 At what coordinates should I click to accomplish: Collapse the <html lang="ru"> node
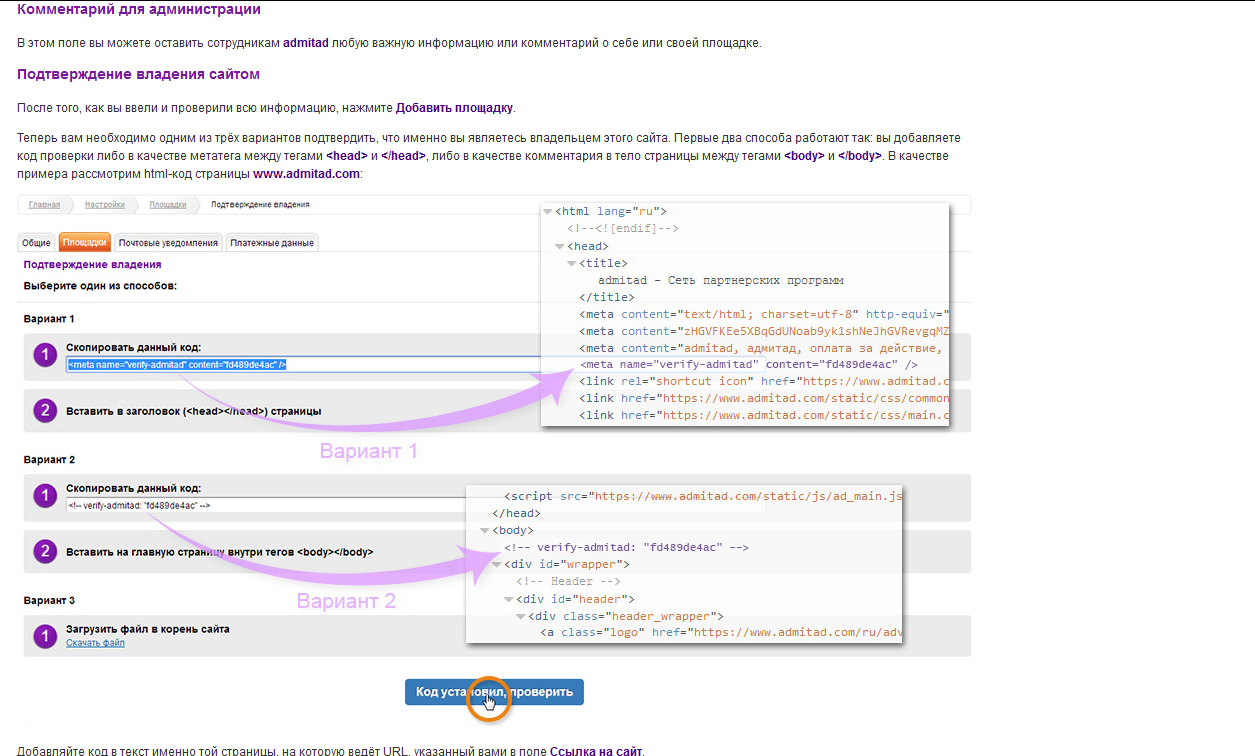[x=547, y=211]
